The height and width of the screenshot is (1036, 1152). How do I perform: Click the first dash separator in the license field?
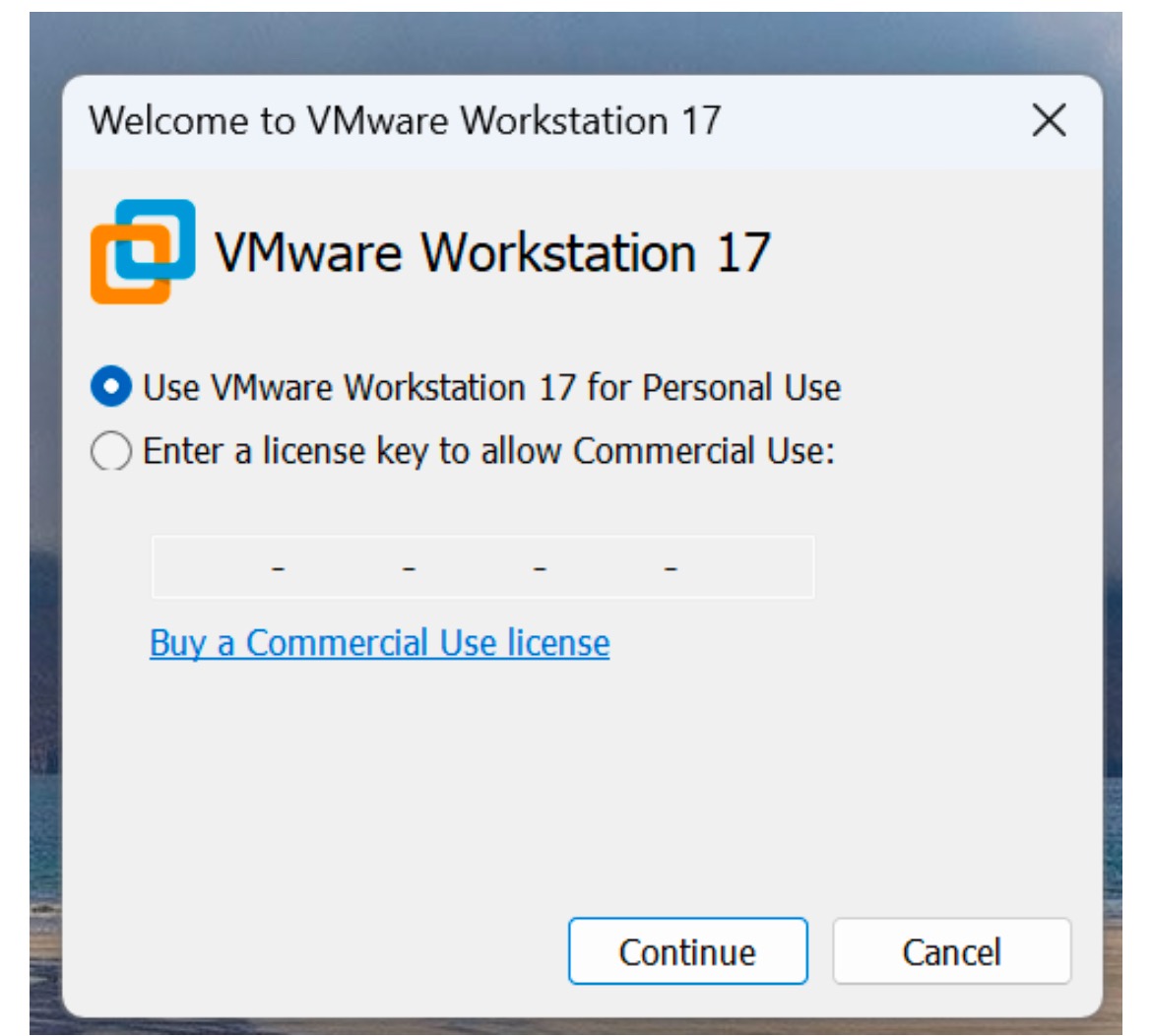(279, 568)
